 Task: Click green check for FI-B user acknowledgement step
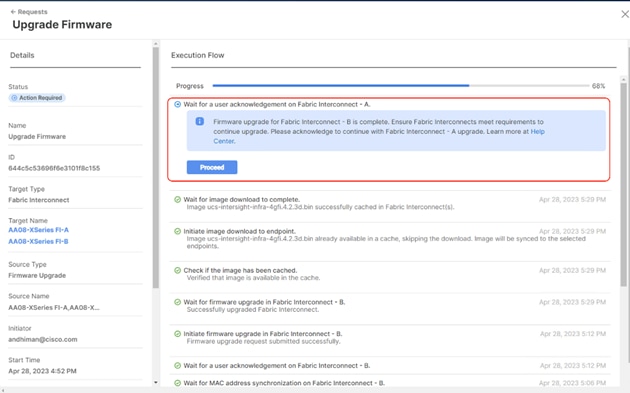click(x=178, y=366)
